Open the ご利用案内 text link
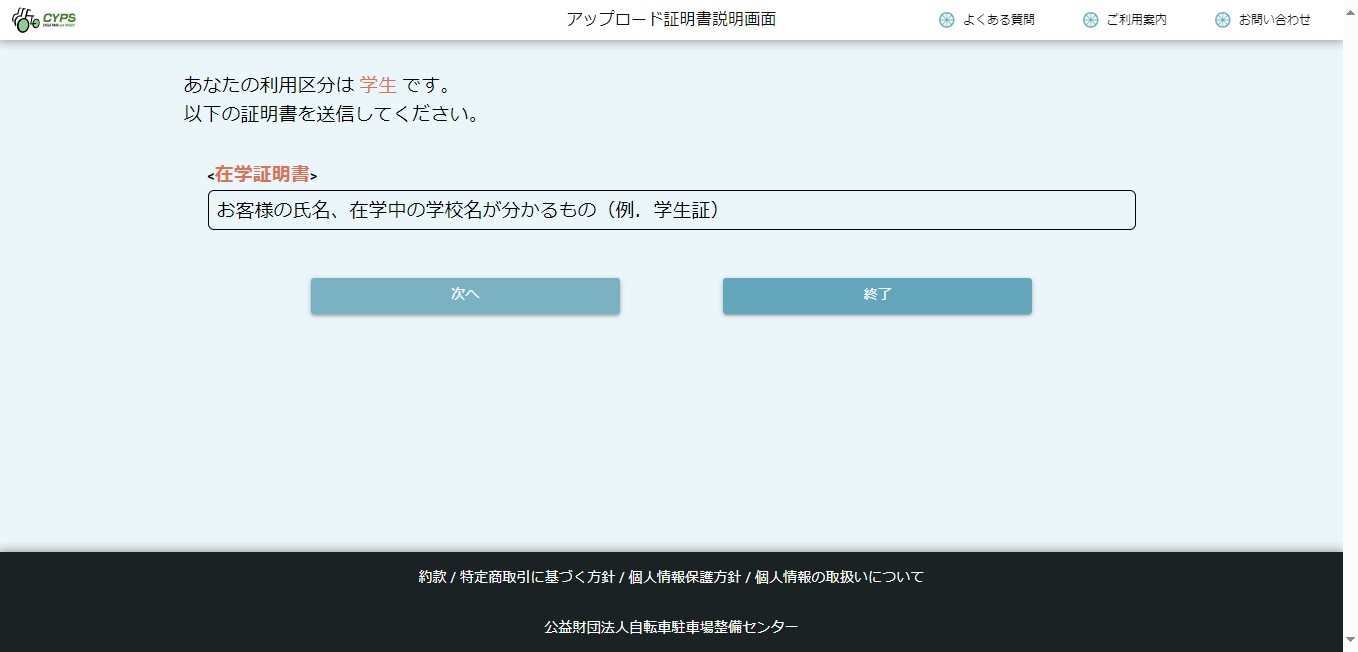The image size is (1358, 652). (1136, 20)
